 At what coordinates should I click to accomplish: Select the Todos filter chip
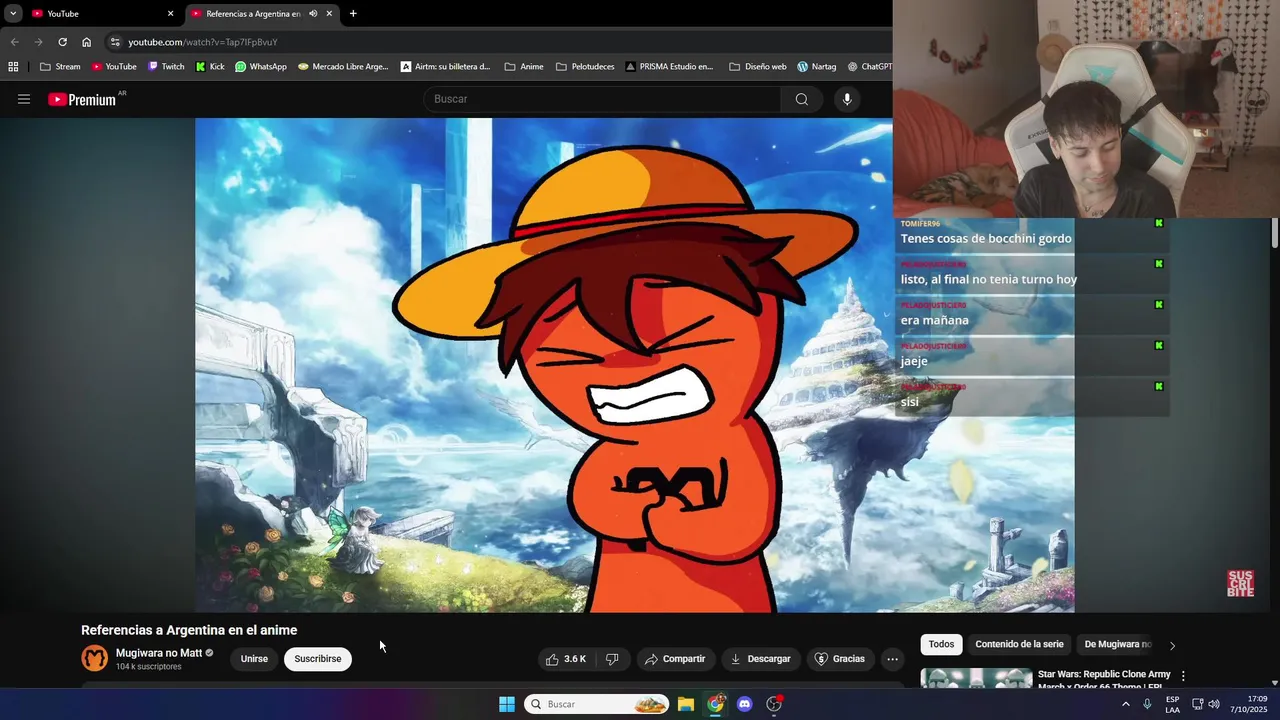click(x=941, y=645)
